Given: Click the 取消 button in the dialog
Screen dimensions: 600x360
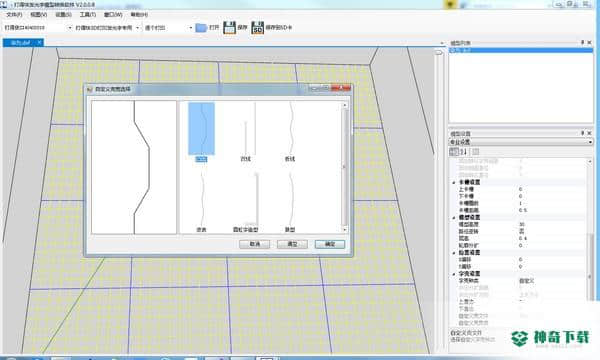Looking at the screenshot, I should coord(254,244).
